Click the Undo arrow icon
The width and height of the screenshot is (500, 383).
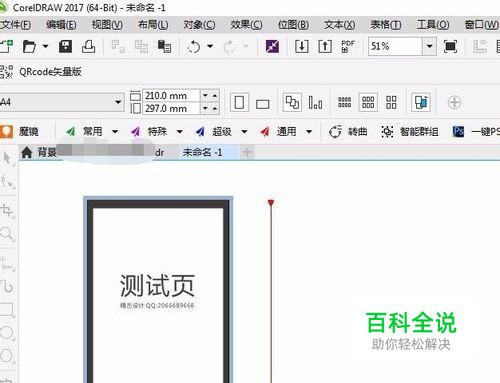coord(194,46)
